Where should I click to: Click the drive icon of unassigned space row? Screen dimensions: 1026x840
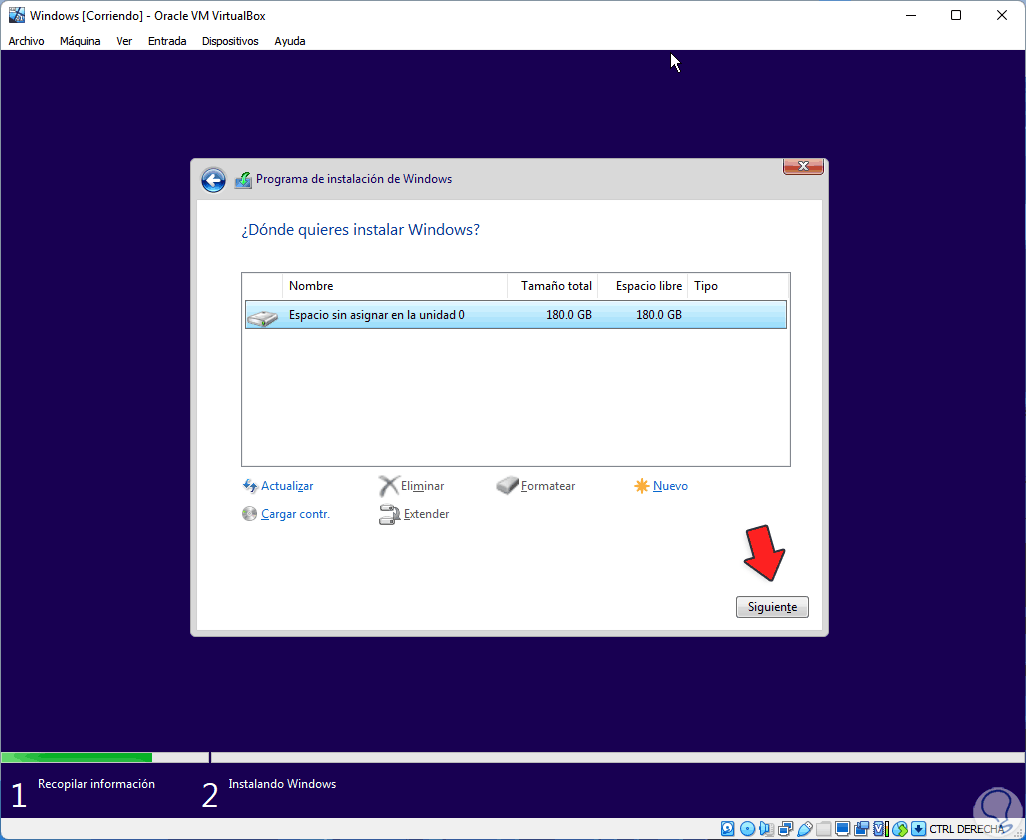263,318
